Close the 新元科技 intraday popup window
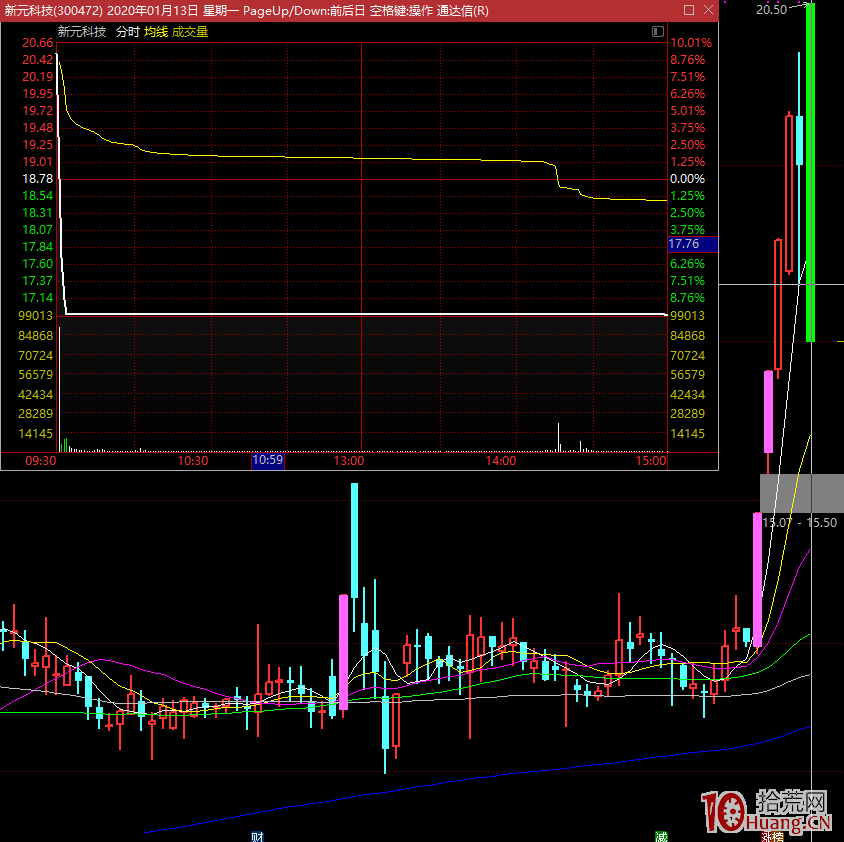This screenshot has height=842, width=844. pyautogui.click(x=708, y=10)
